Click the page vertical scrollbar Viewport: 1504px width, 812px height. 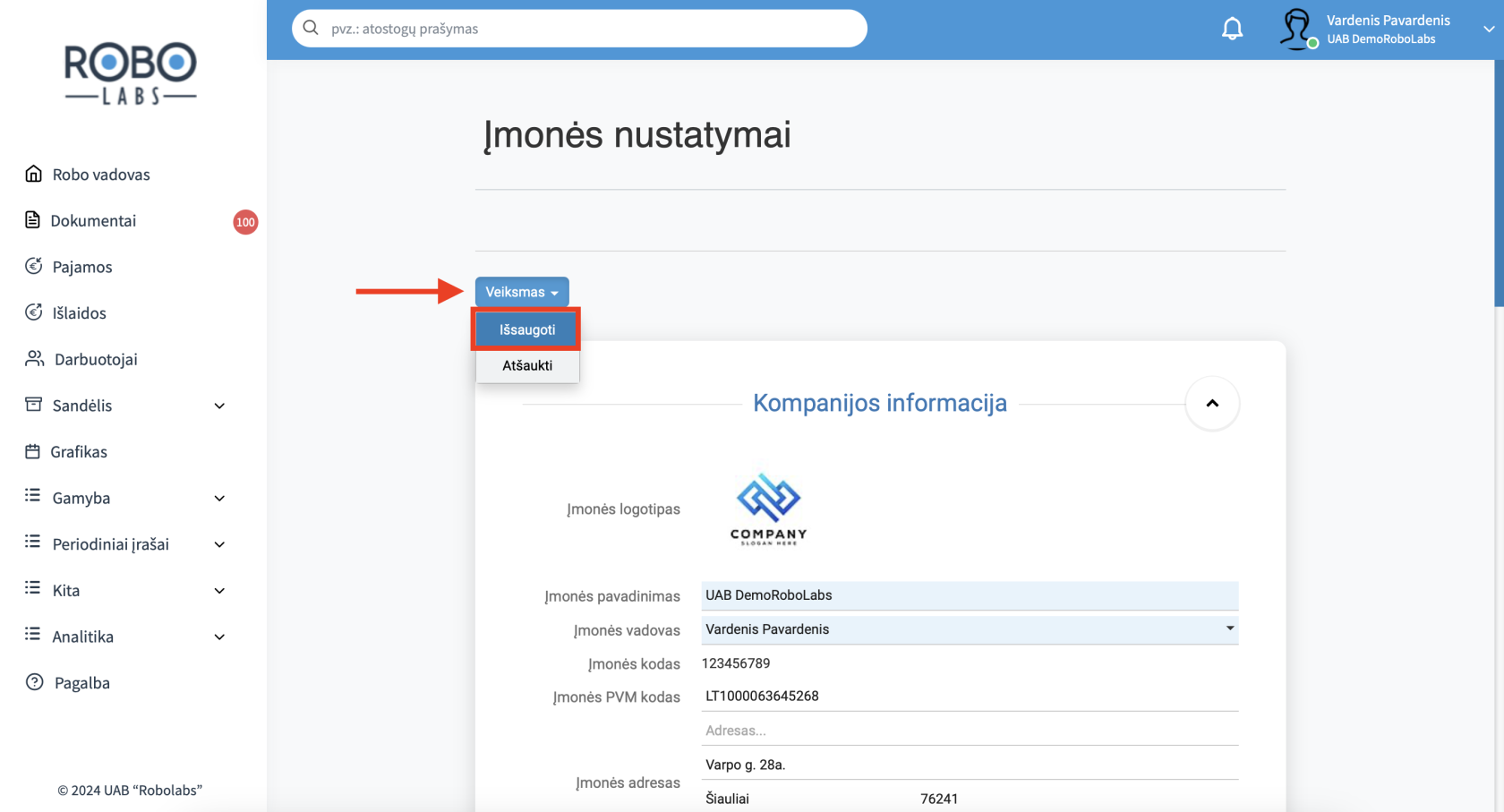[1499, 184]
